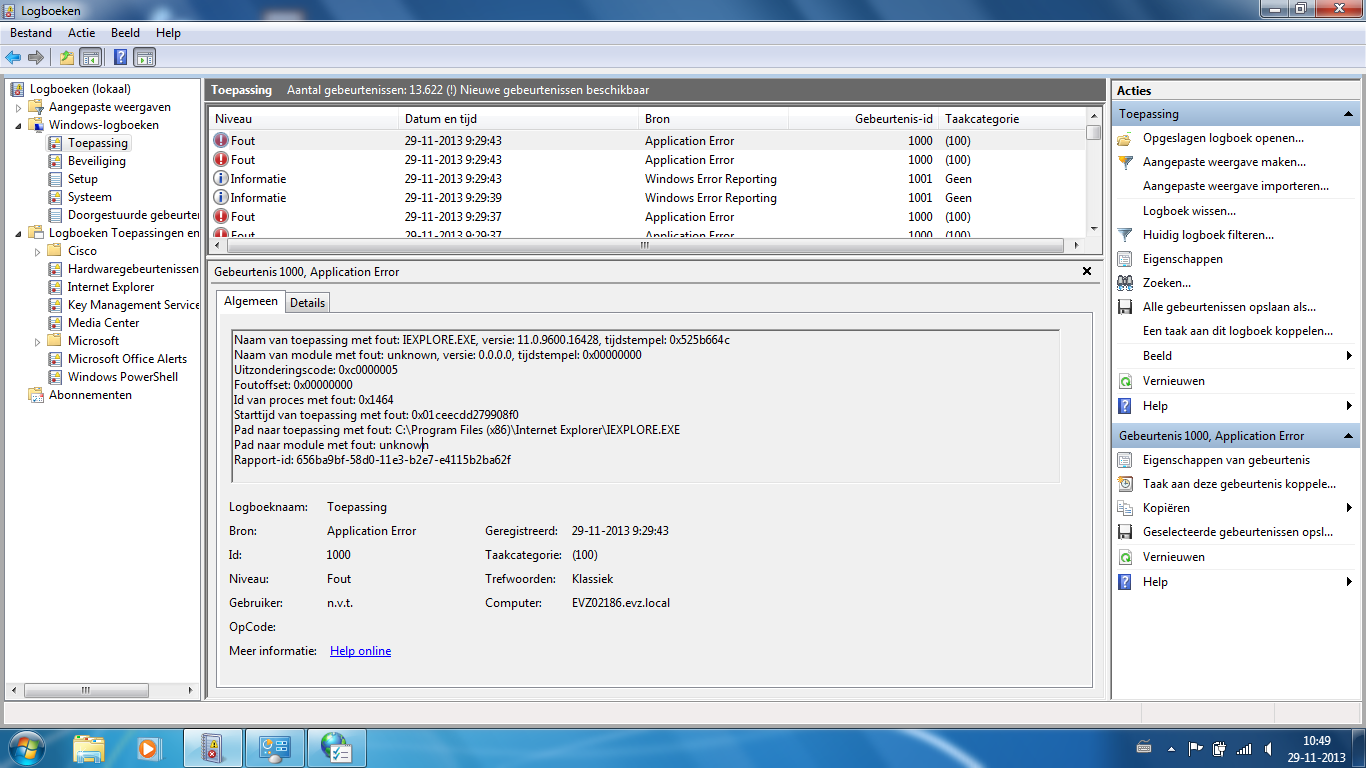Open the Beeld menu in menu bar
1366x768 pixels.
coord(126,33)
